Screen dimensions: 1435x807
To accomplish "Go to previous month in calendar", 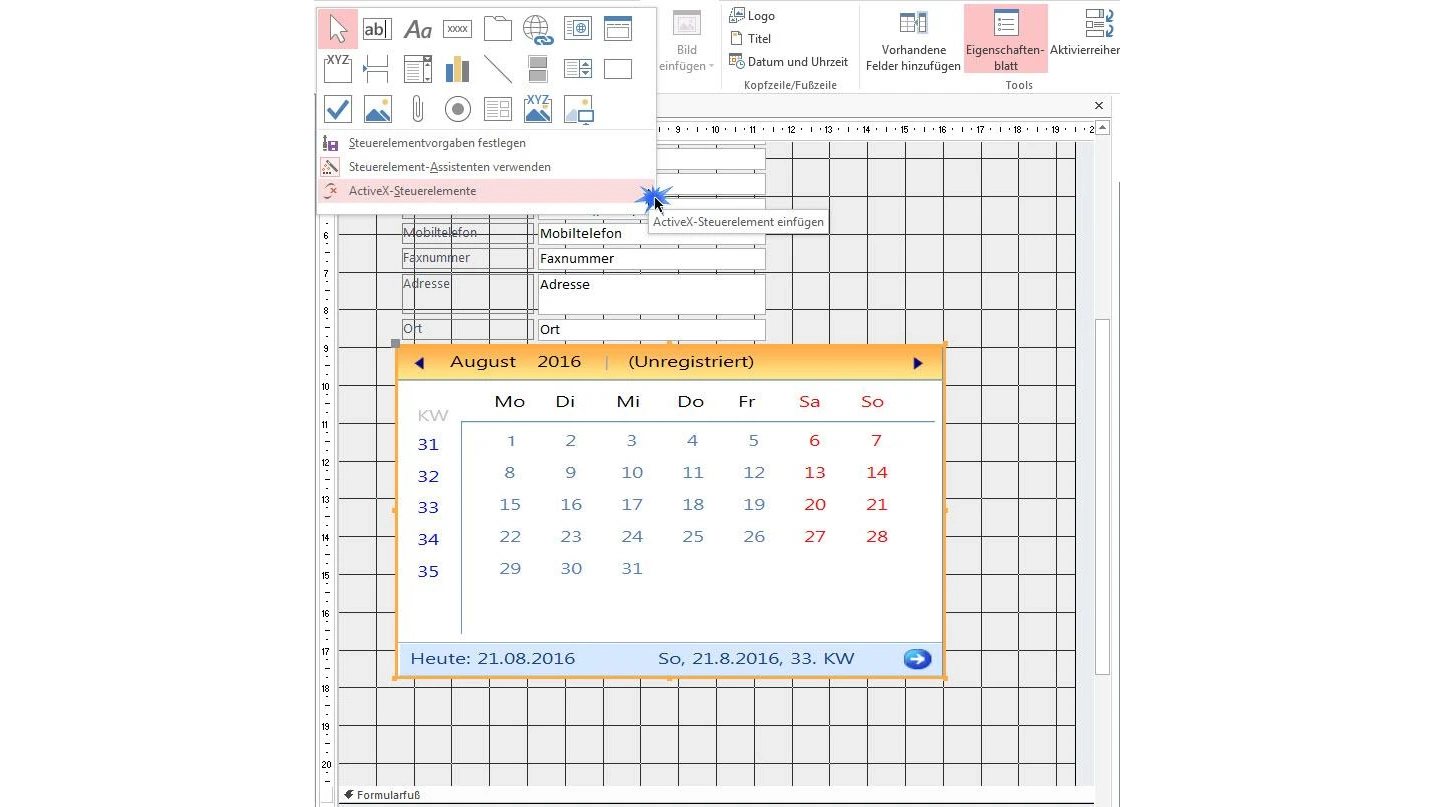I will 419,363.
